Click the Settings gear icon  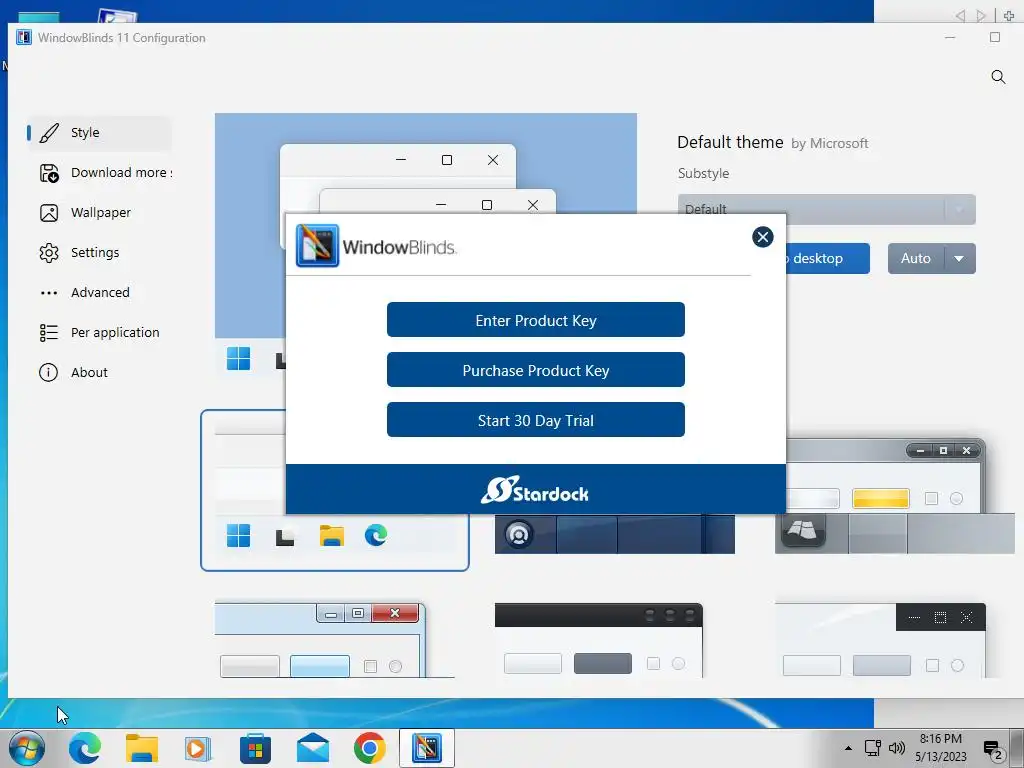[49, 253]
